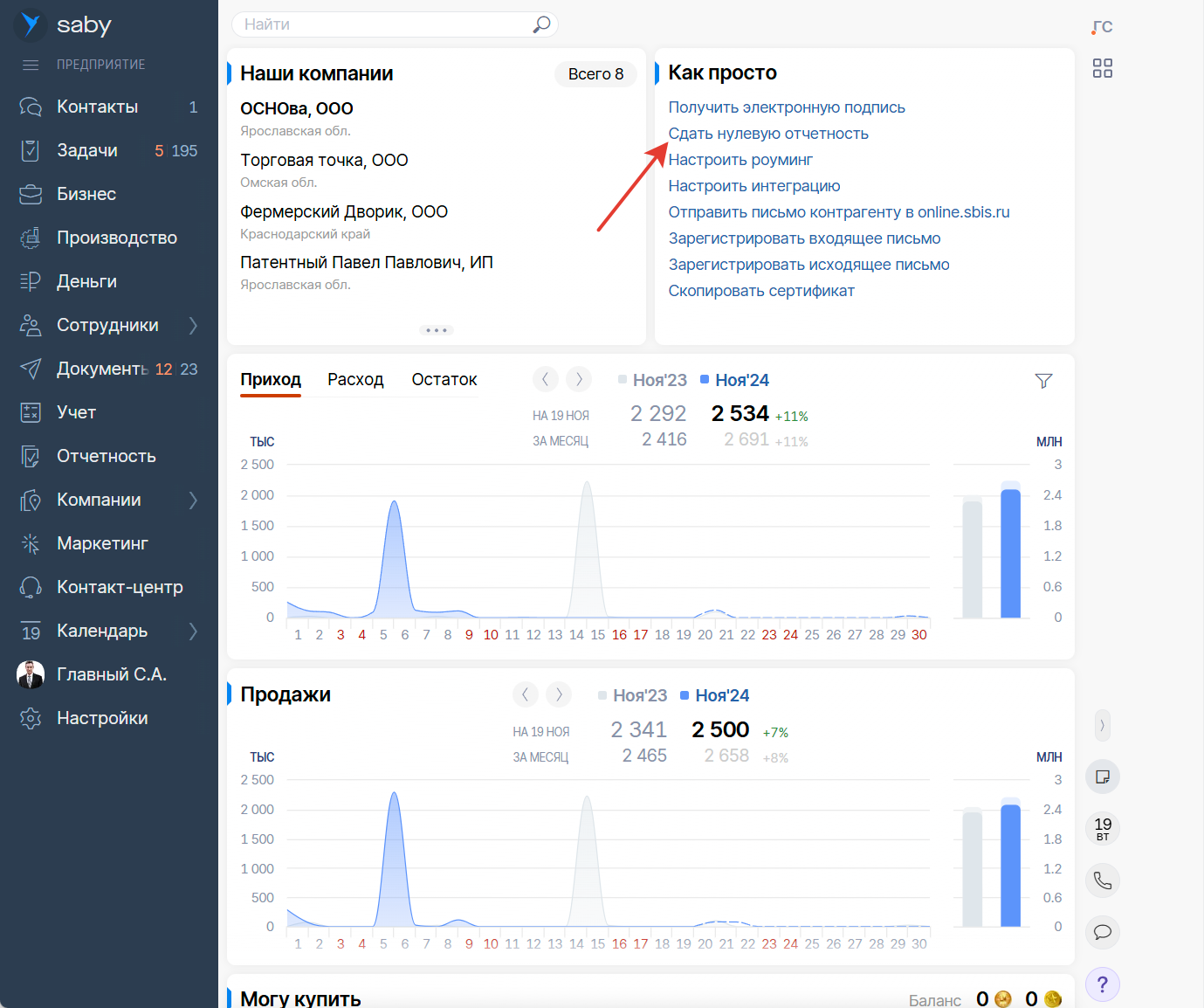Click the blue Ноя'24 bar in Приход chart
Image resolution: width=1204 pixels, height=1008 pixels.
pos(1010,554)
